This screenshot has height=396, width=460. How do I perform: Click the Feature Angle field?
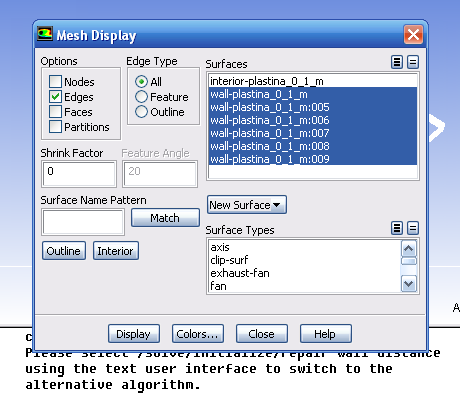click(160, 174)
